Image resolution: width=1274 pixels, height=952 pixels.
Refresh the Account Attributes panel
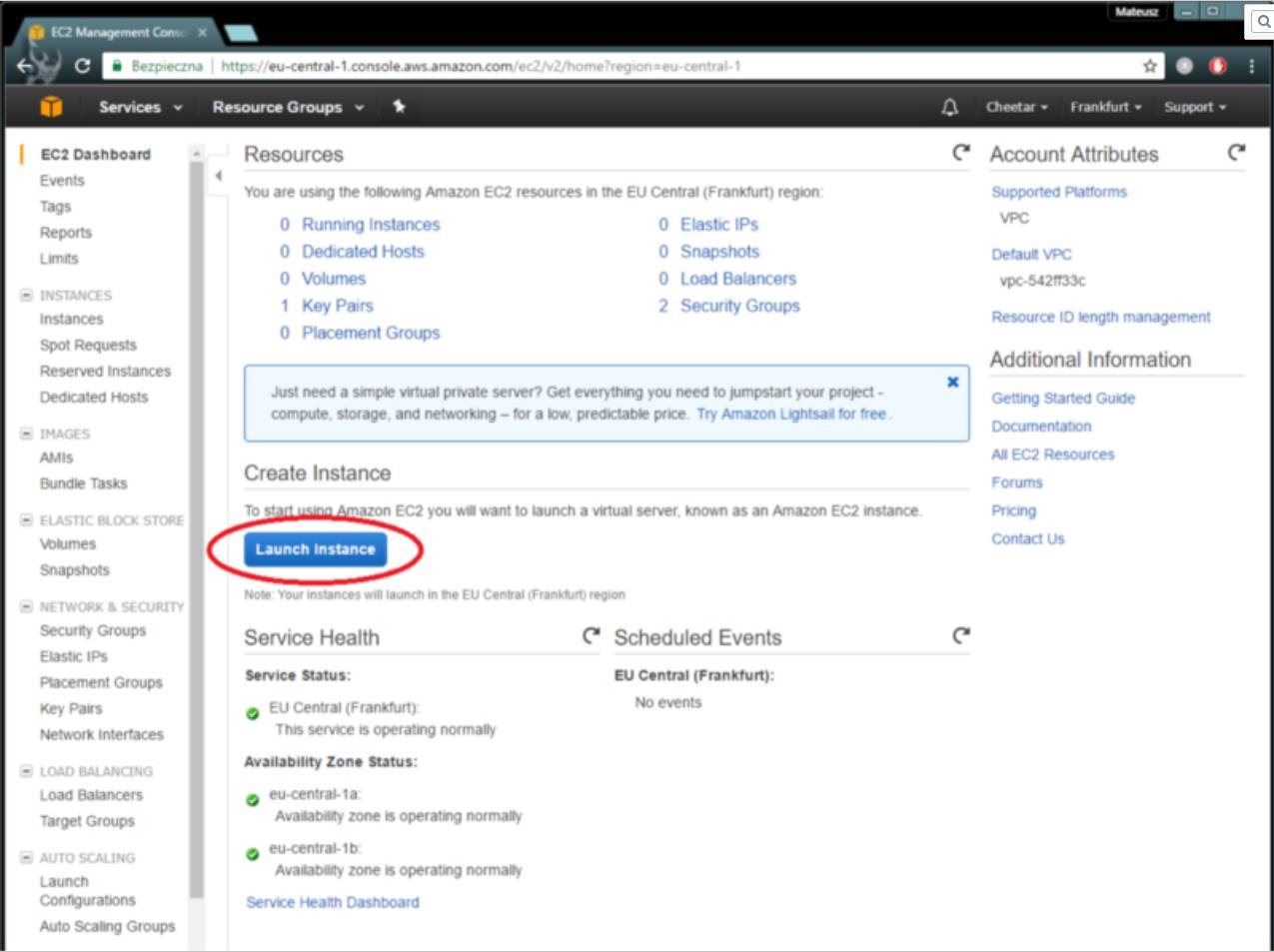(x=1236, y=153)
